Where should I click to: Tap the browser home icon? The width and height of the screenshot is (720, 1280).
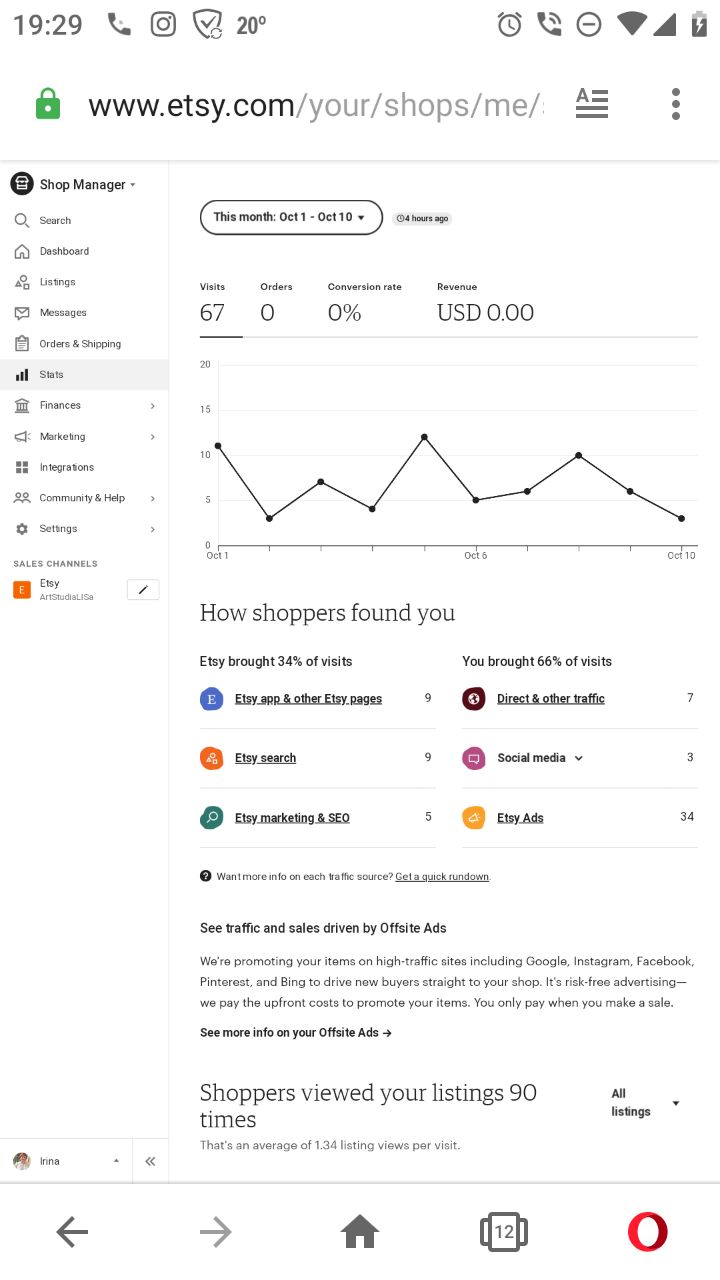point(360,1232)
